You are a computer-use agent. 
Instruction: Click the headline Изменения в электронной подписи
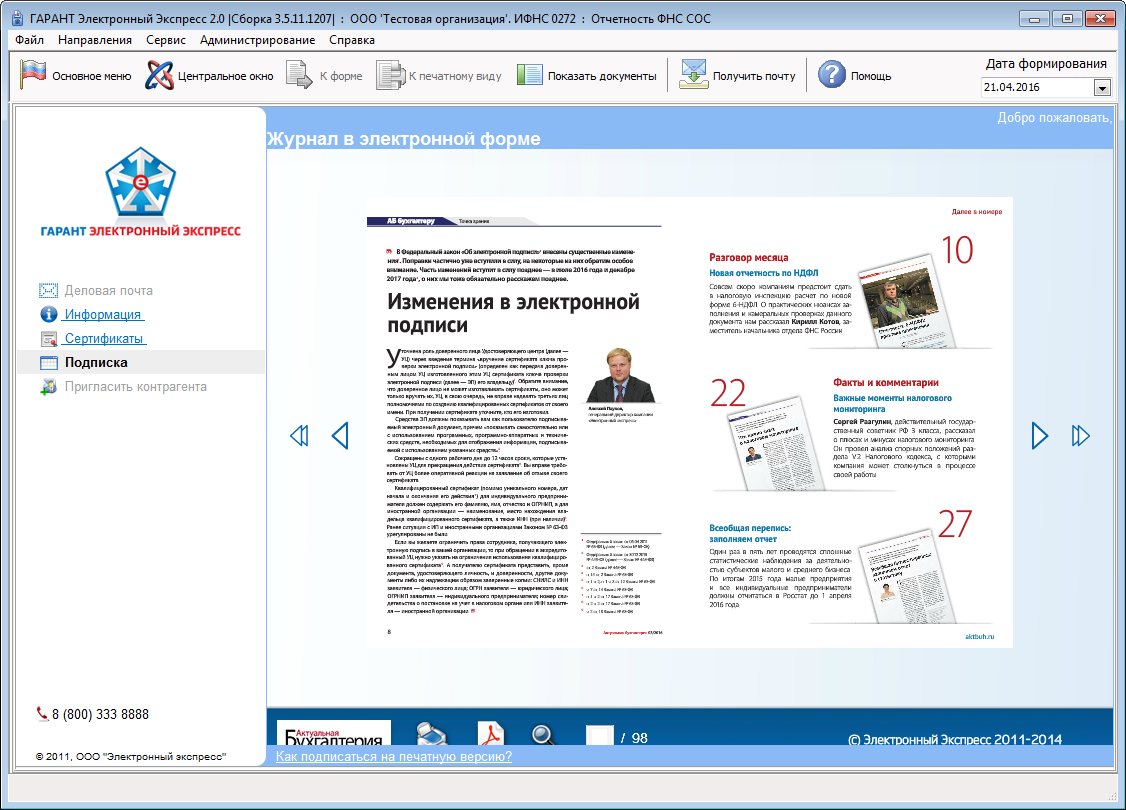(513, 313)
